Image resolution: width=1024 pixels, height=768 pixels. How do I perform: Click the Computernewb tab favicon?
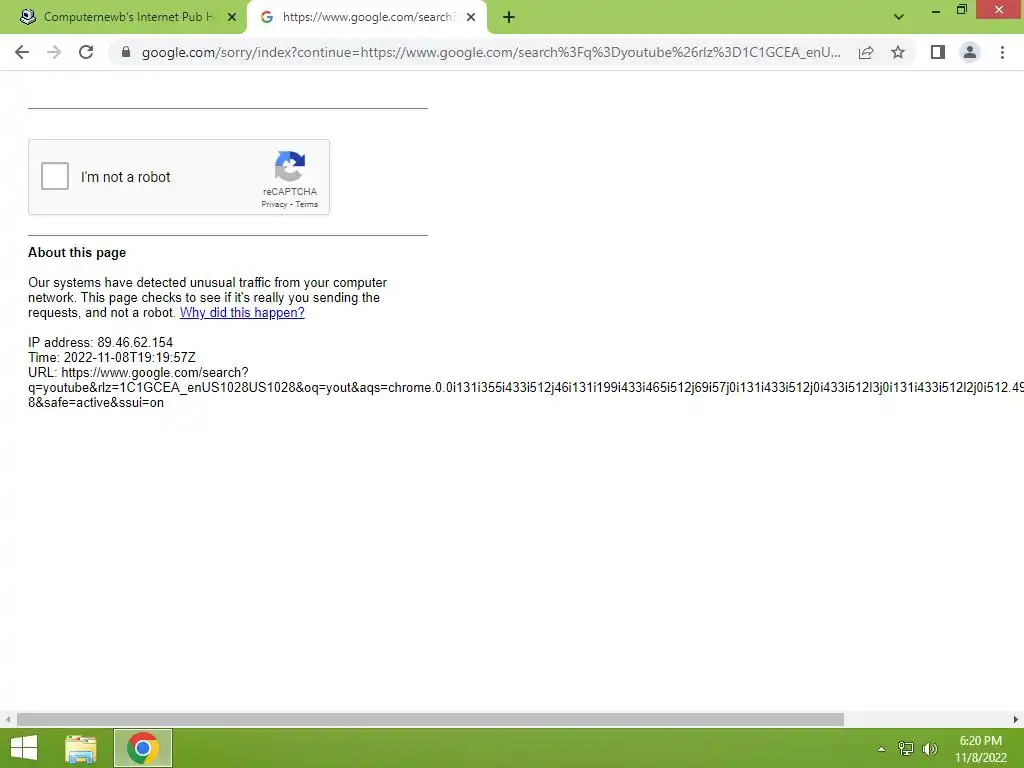tap(27, 17)
